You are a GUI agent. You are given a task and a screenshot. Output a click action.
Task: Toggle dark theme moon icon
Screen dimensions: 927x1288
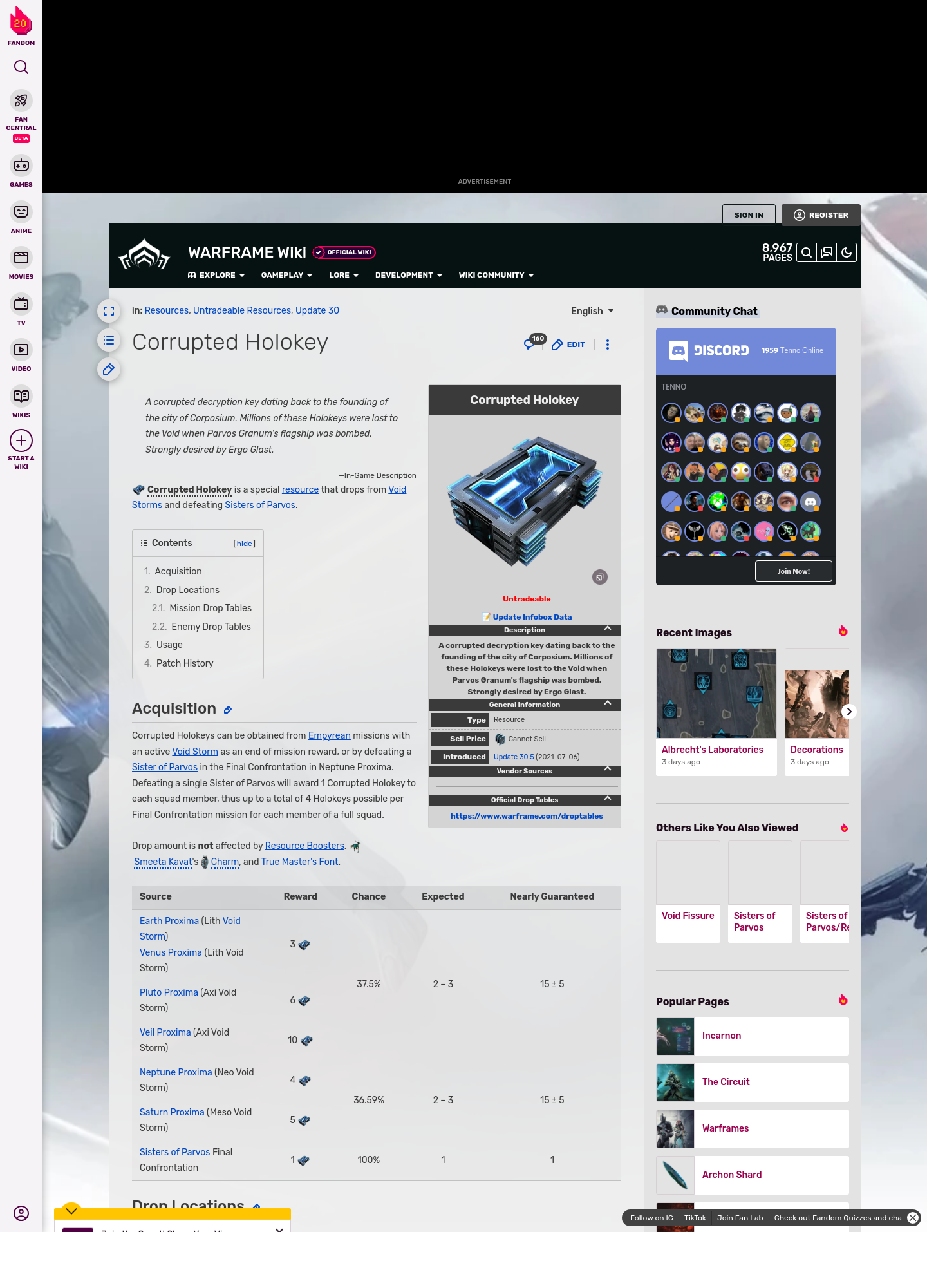coord(847,252)
